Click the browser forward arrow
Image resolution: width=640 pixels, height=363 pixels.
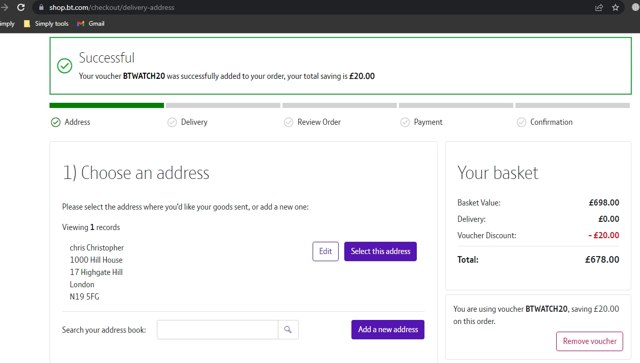coord(4,7)
